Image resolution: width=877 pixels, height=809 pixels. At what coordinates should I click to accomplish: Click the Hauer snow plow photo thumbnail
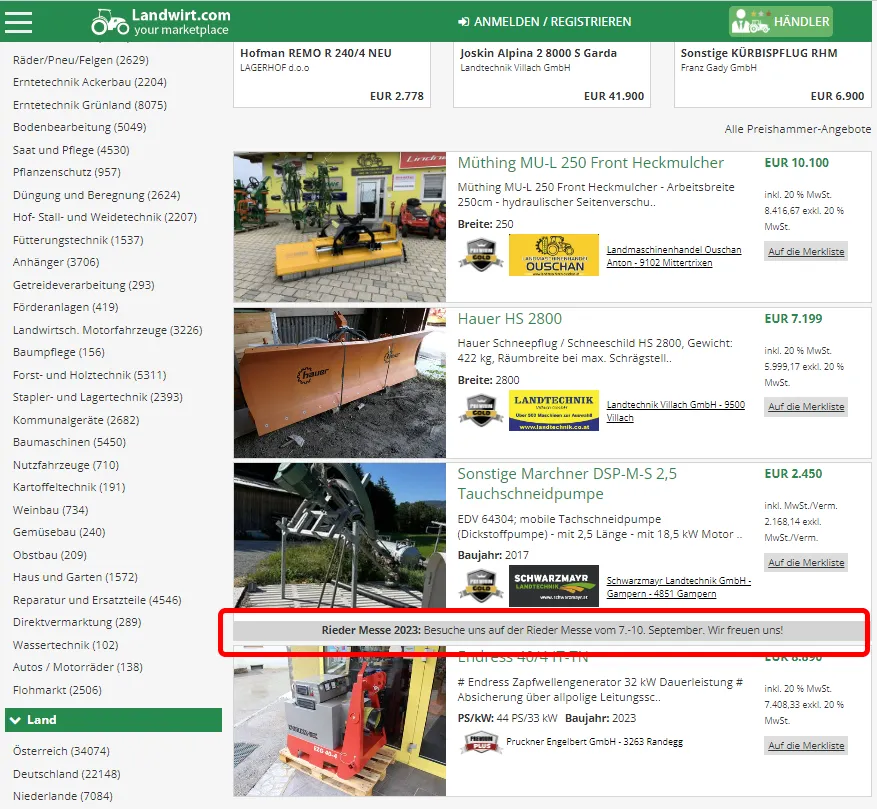pos(340,383)
